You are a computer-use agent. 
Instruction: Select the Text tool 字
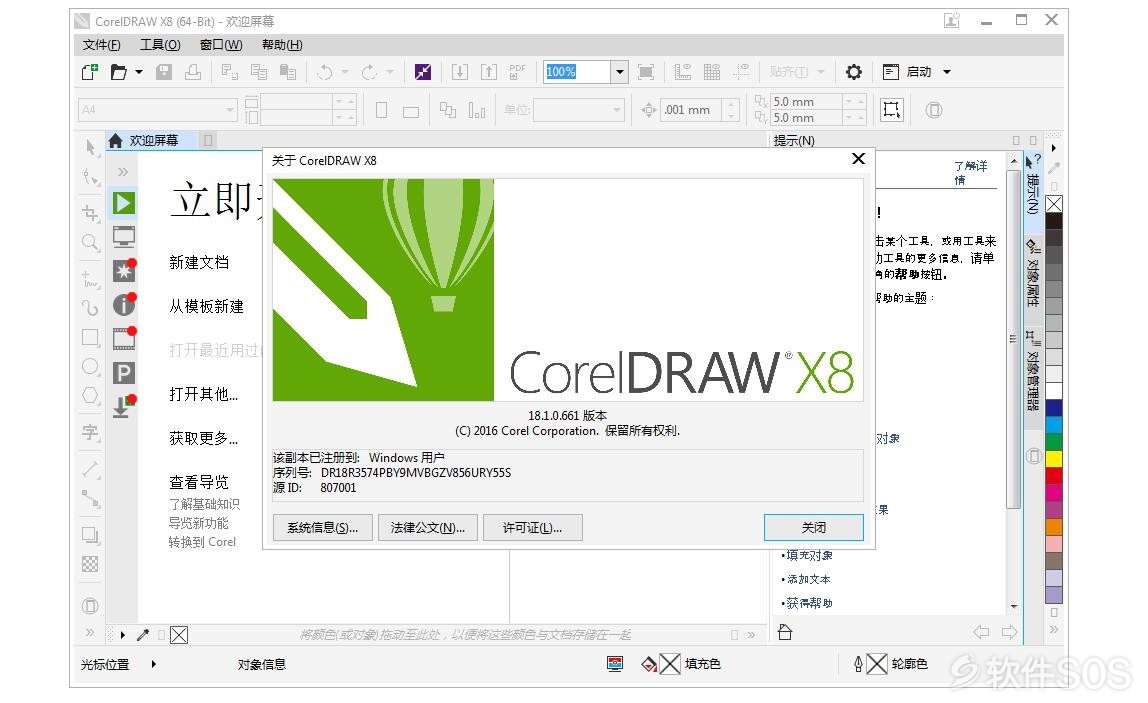pos(91,432)
